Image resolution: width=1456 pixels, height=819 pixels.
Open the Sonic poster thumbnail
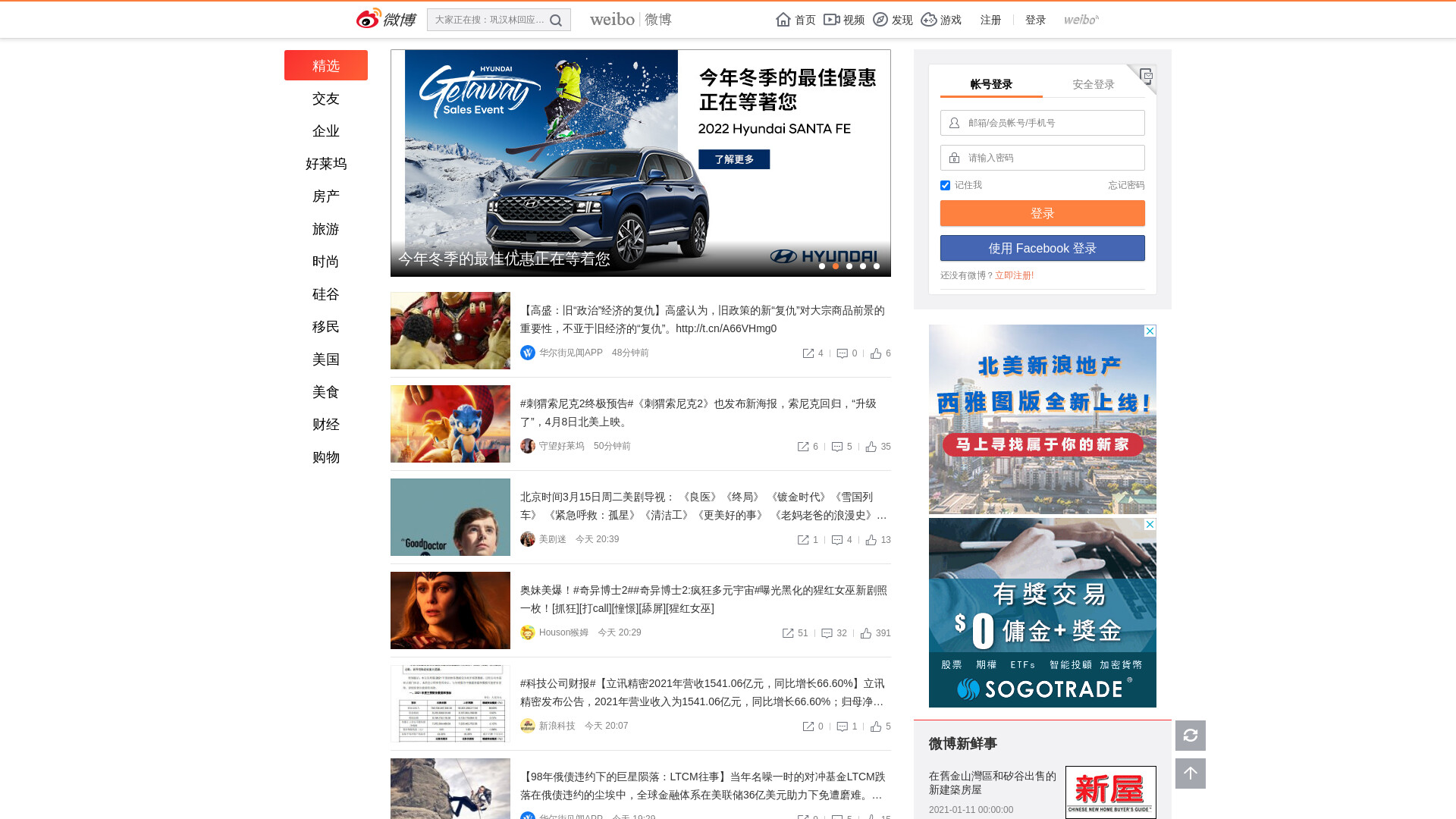tap(450, 424)
